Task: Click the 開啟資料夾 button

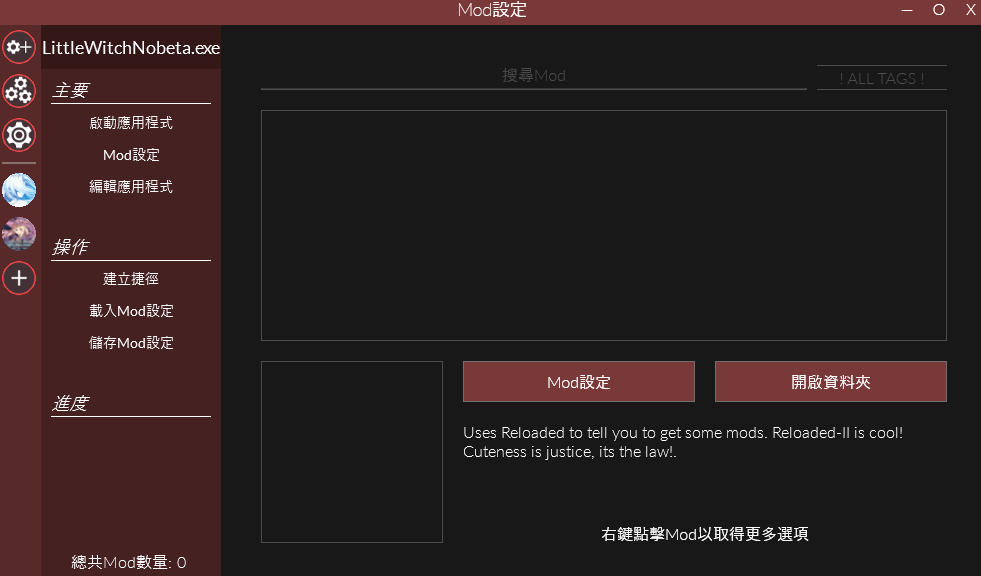Action: click(x=831, y=381)
